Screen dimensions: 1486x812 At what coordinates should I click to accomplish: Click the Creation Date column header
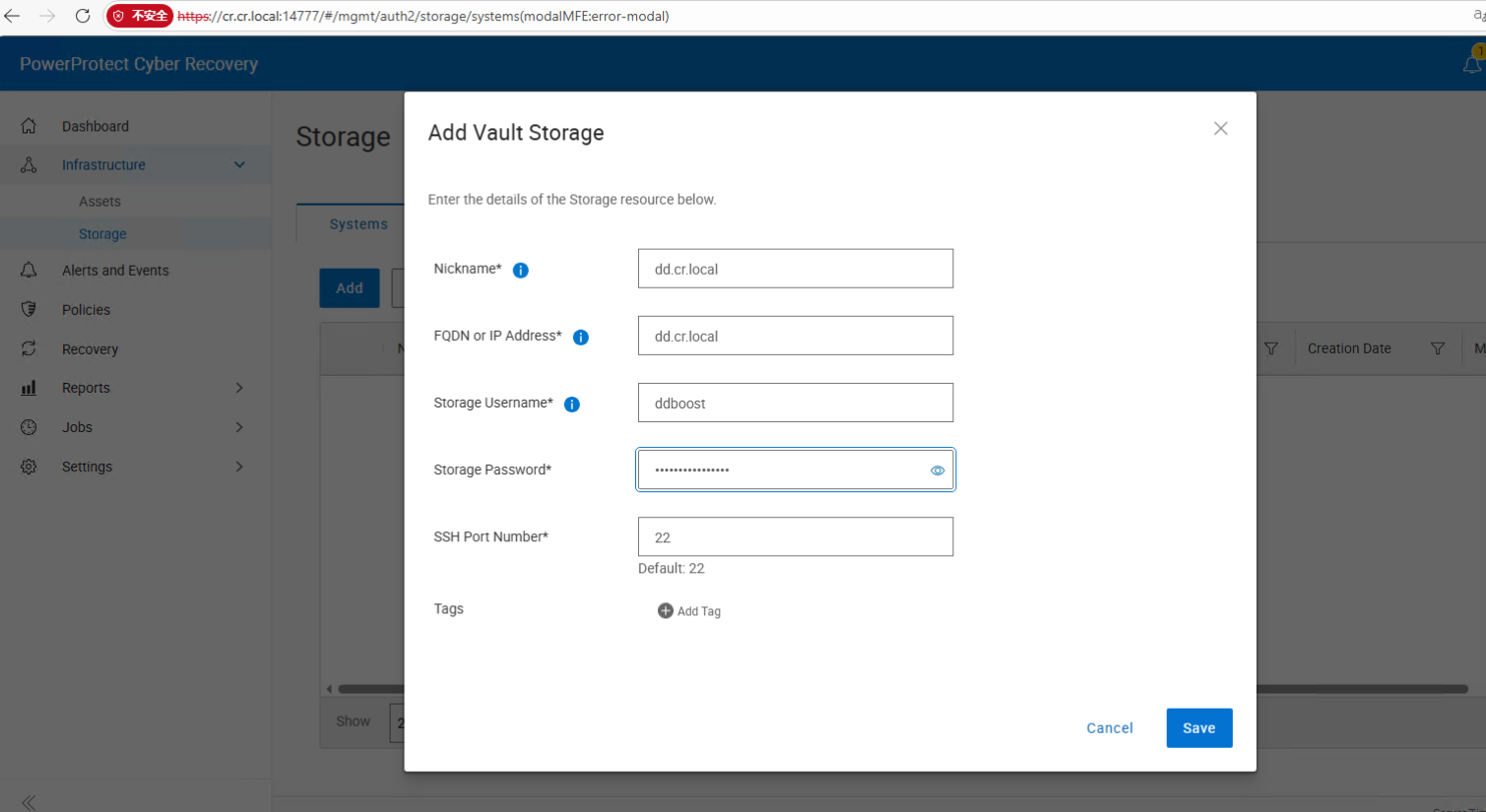[1349, 348]
